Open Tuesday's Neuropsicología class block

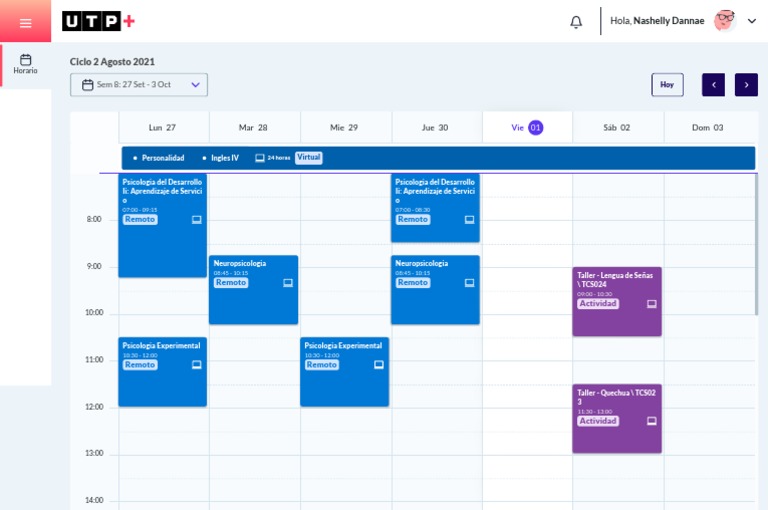253,290
